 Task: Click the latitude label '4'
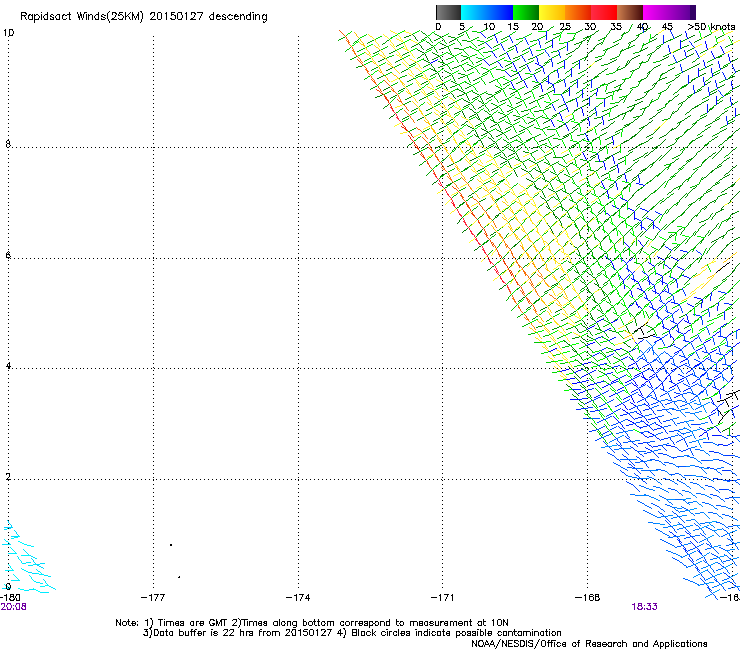pos(8,366)
